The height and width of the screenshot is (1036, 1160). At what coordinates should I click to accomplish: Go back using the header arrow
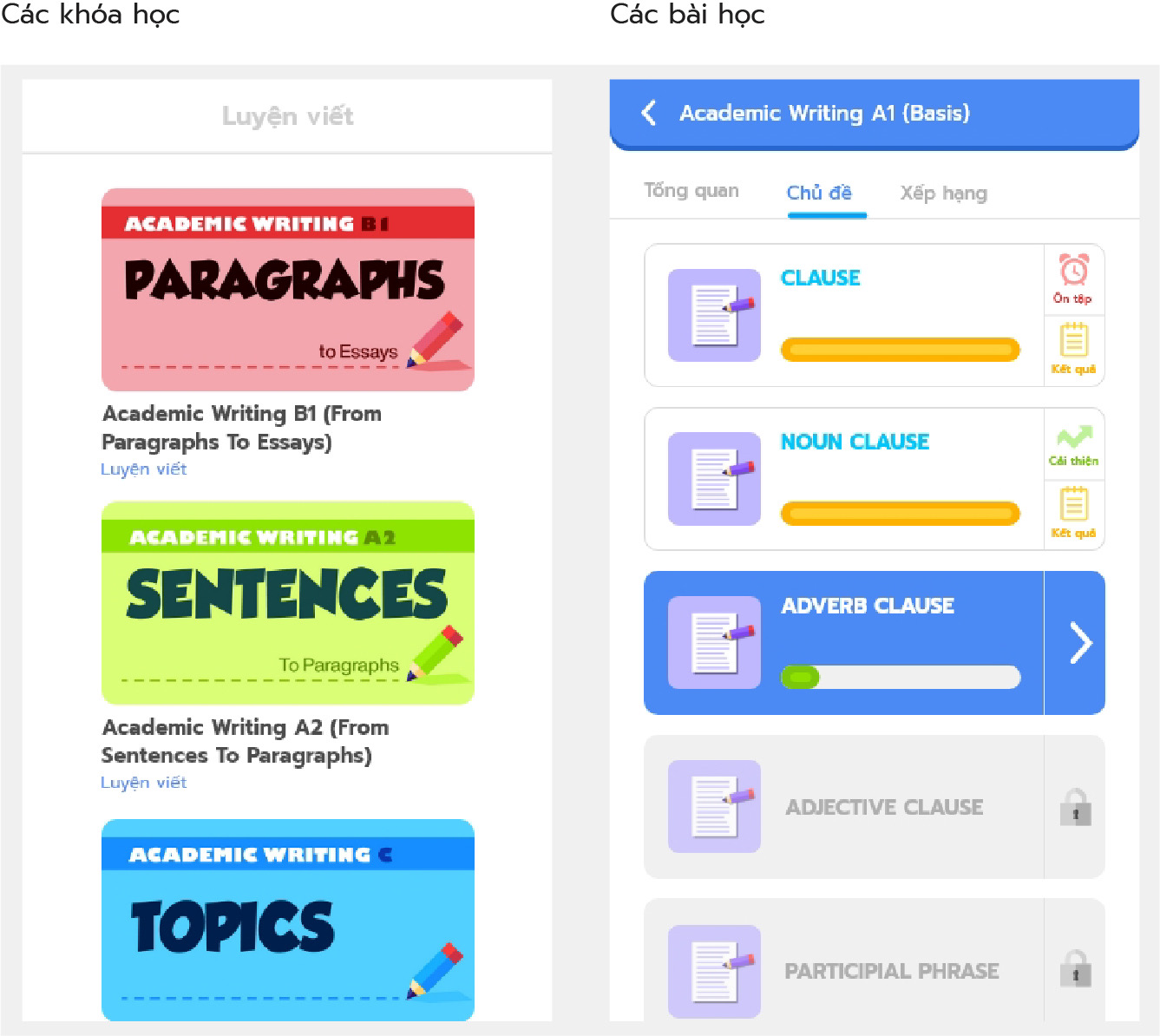tap(649, 113)
